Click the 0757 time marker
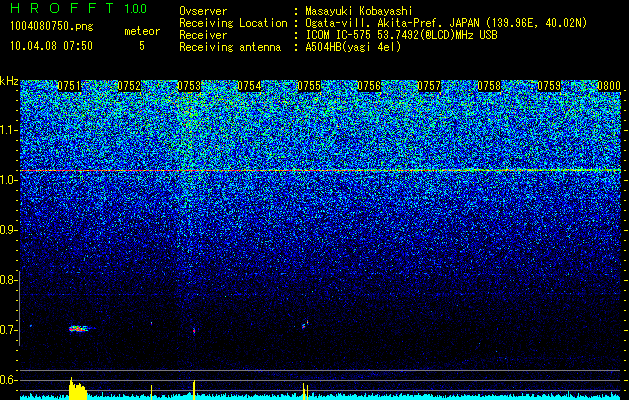Image resolution: width=629 pixels, height=400 pixels. click(x=429, y=86)
